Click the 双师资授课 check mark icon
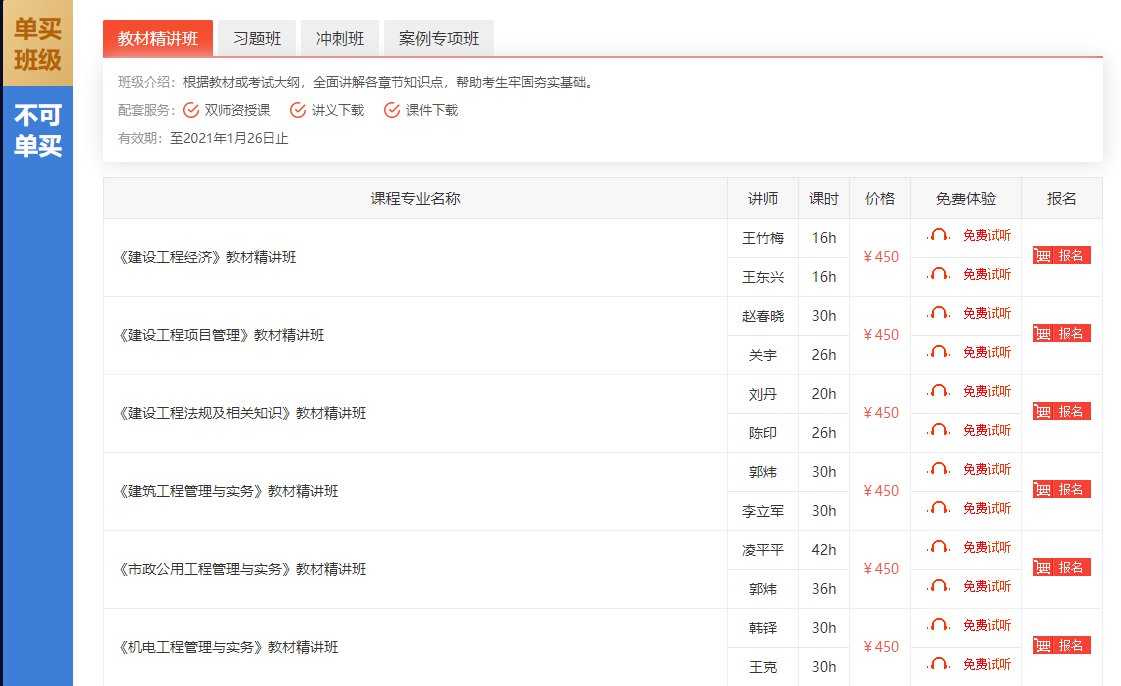The image size is (1121, 686). pyautogui.click(x=191, y=110)
